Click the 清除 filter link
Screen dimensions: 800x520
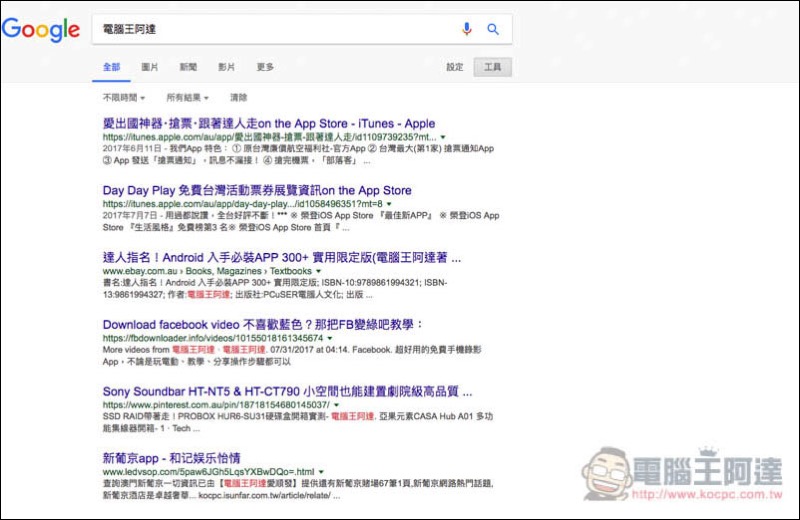point(238,98)
